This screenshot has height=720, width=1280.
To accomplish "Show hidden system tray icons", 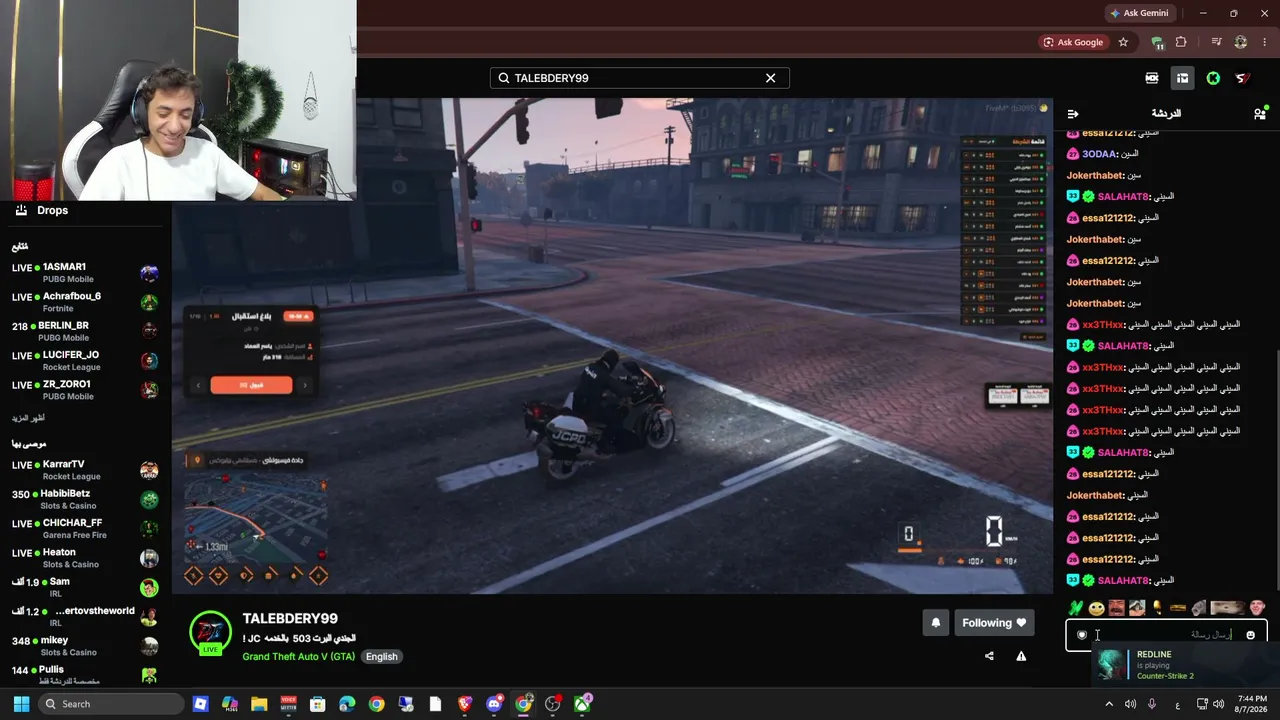I will (x=1108, y=704).
